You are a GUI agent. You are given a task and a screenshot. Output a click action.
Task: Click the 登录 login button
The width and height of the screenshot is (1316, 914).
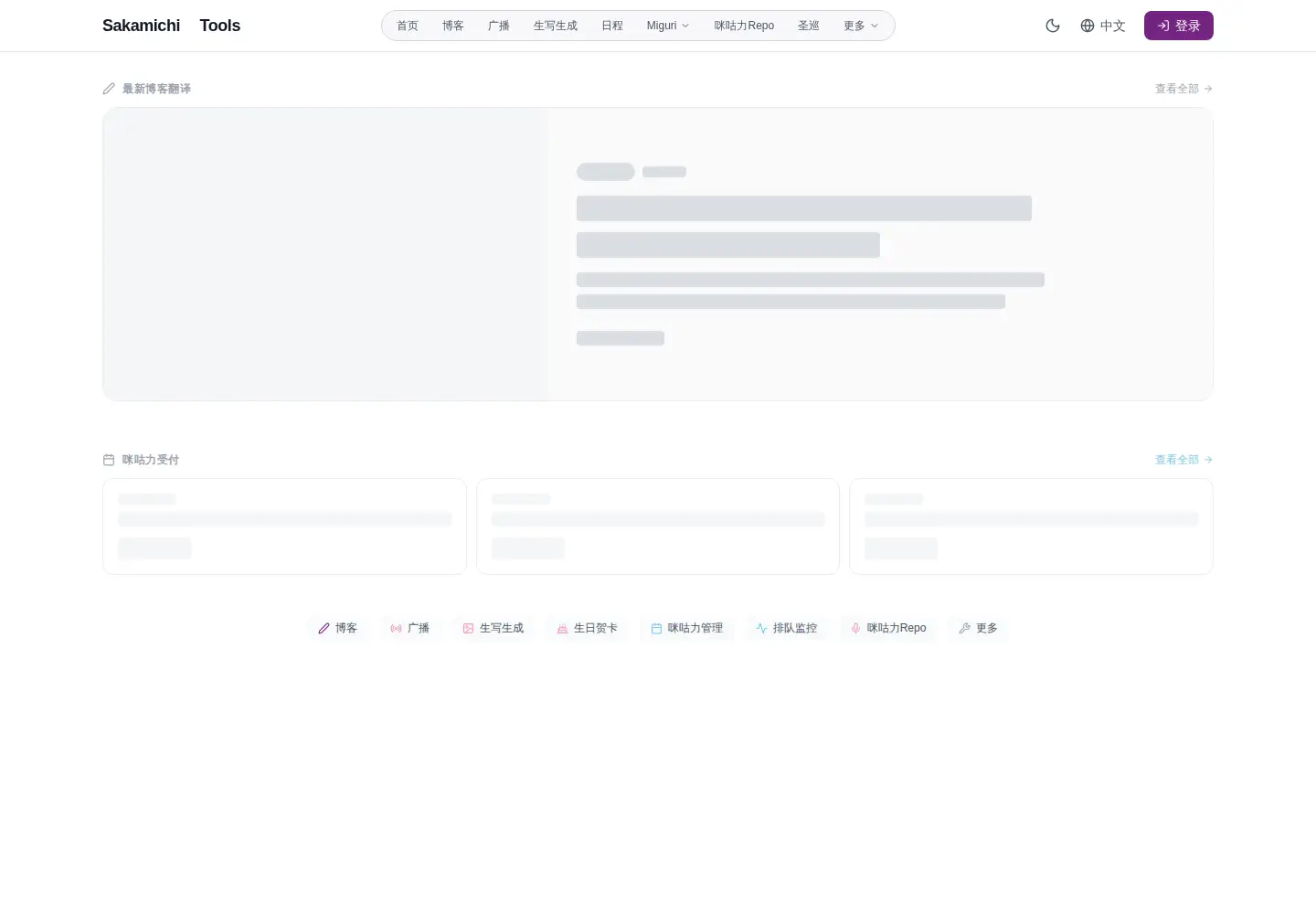1179,26
